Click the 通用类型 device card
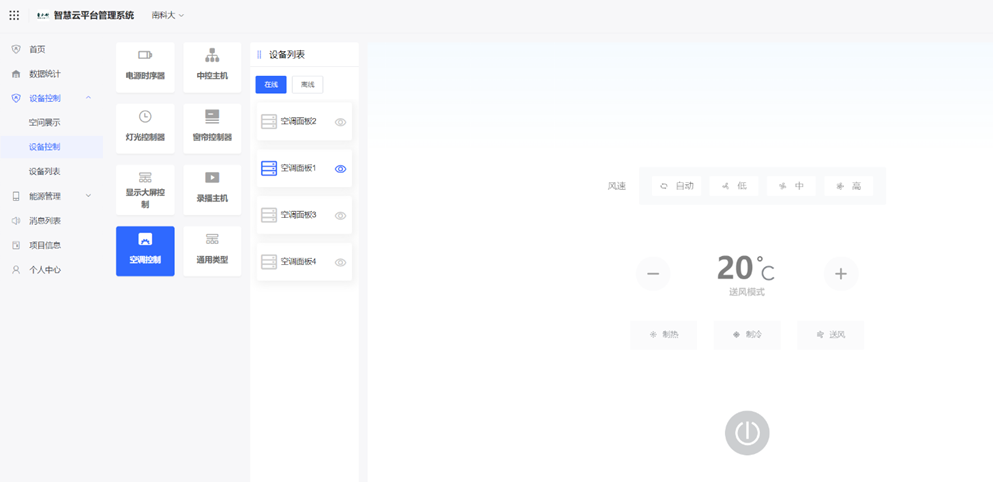993x482 pixels. click(x=212, y=250)
